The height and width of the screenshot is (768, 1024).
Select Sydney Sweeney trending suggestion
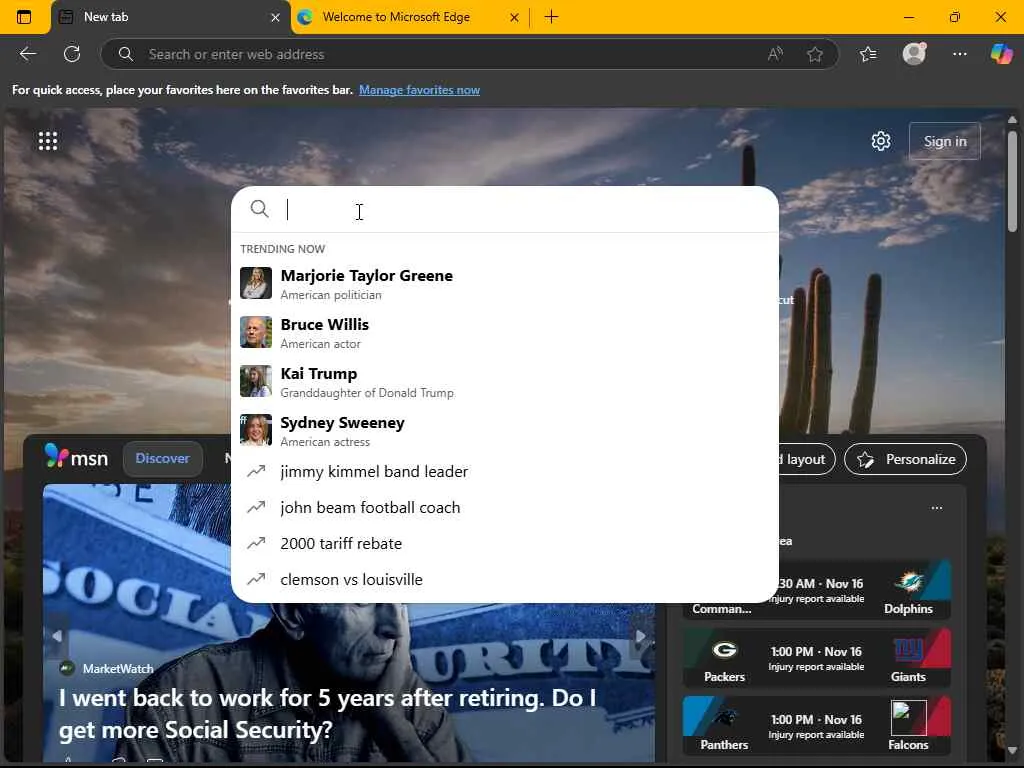click(x=505, y=430)
